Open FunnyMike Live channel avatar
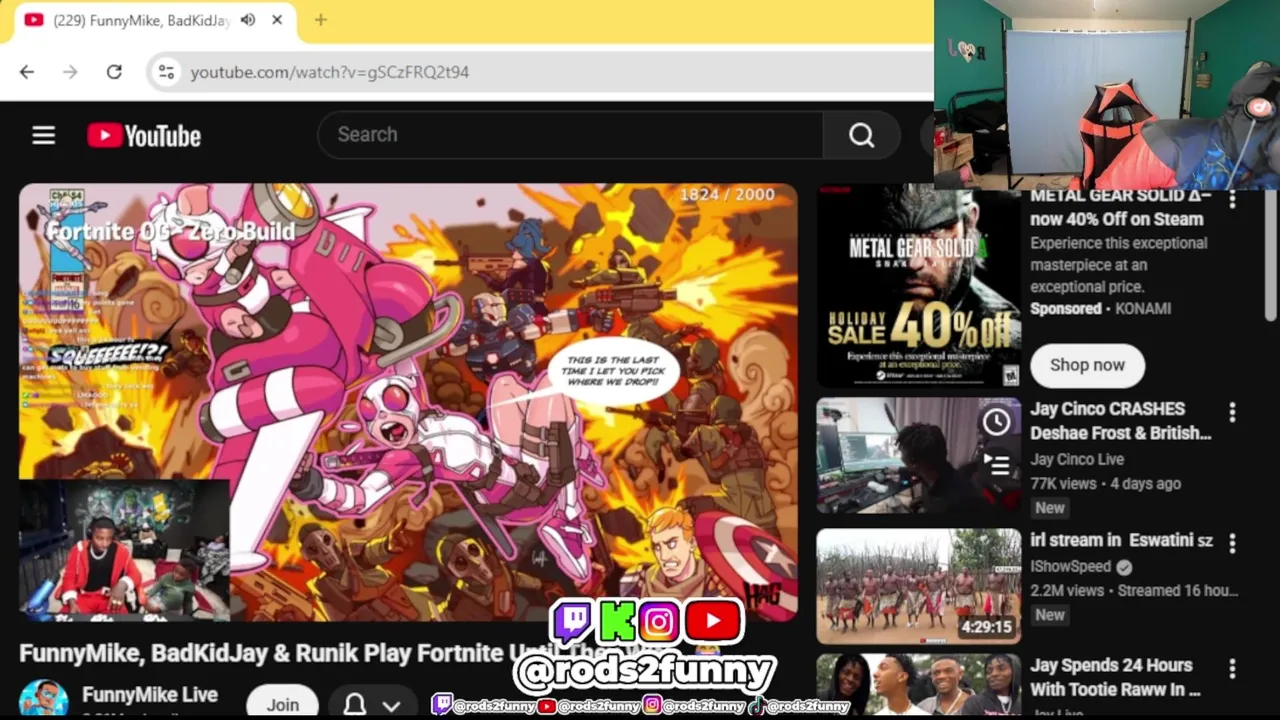Image resolution: width=1280 pixels, height=720 pixels. coord(43,699)
